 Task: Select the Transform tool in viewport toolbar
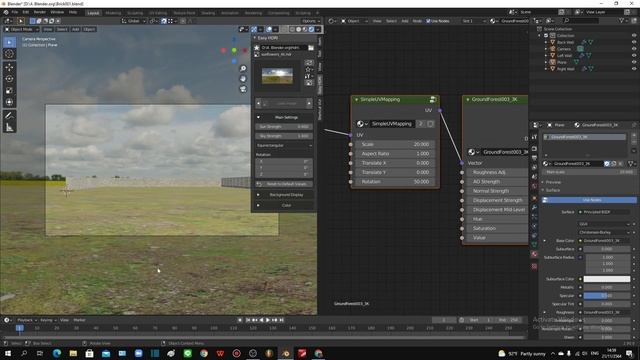click(9, 102)
